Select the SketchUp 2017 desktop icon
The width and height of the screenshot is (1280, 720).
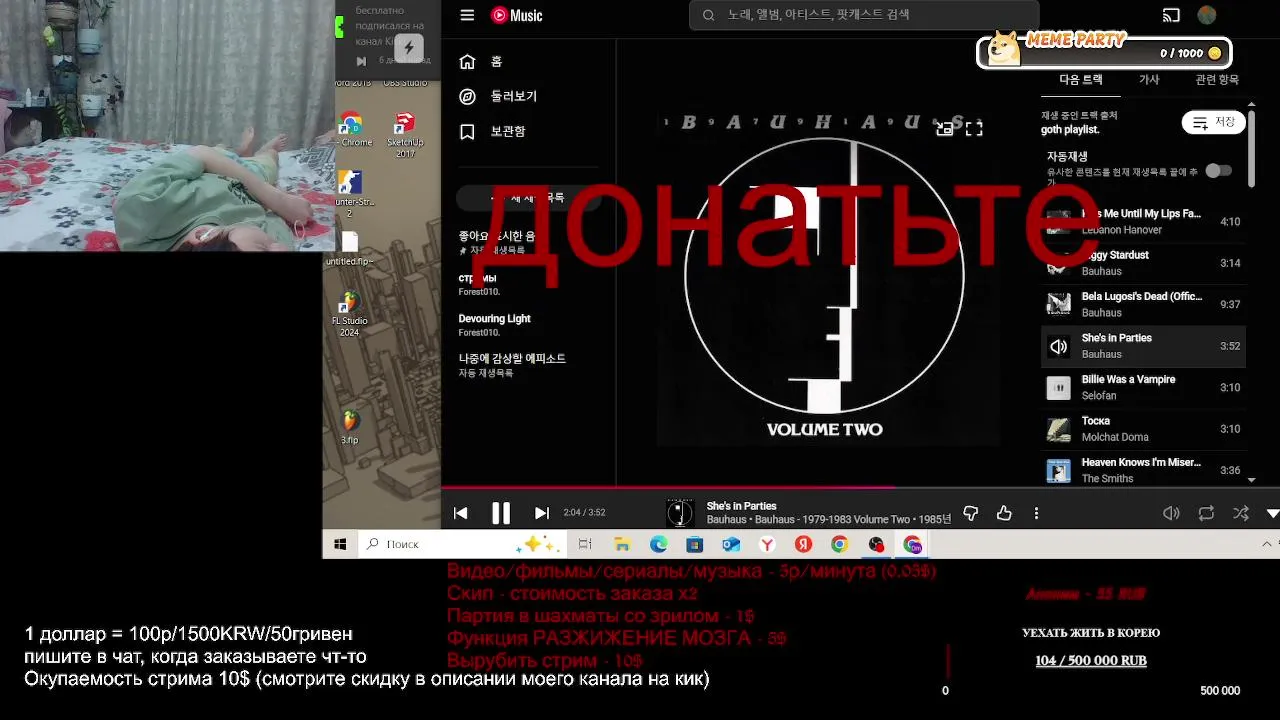coord(405,135)
